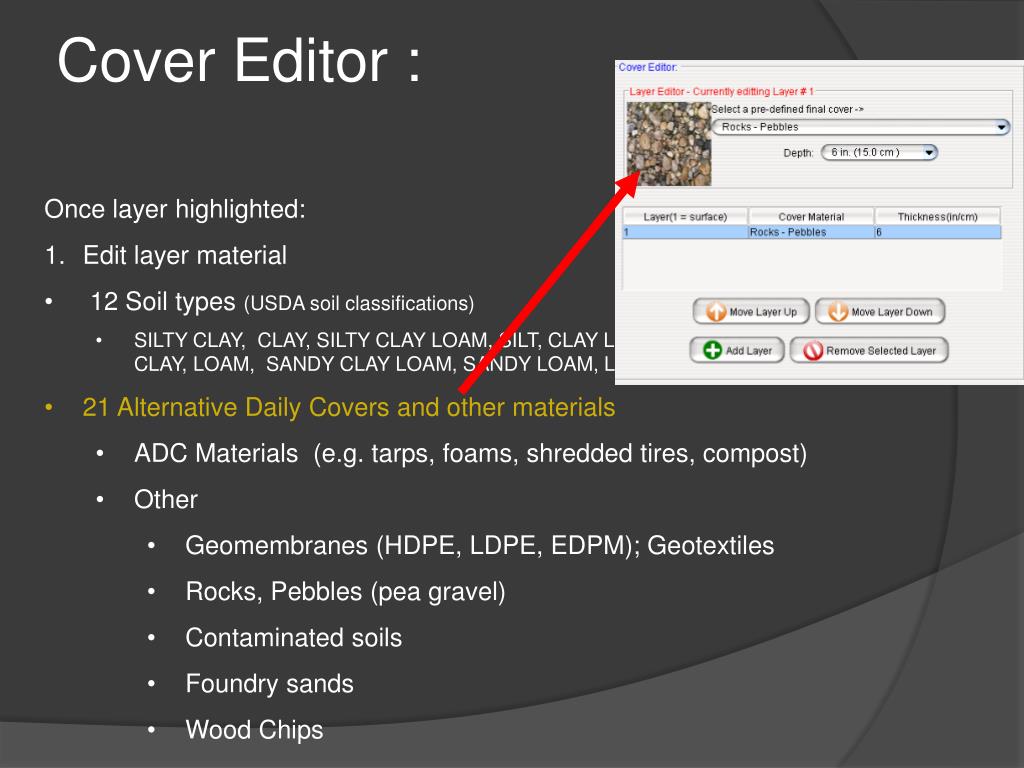Open the Rocks - Pebbles cover dropdown

pos(861,127)
